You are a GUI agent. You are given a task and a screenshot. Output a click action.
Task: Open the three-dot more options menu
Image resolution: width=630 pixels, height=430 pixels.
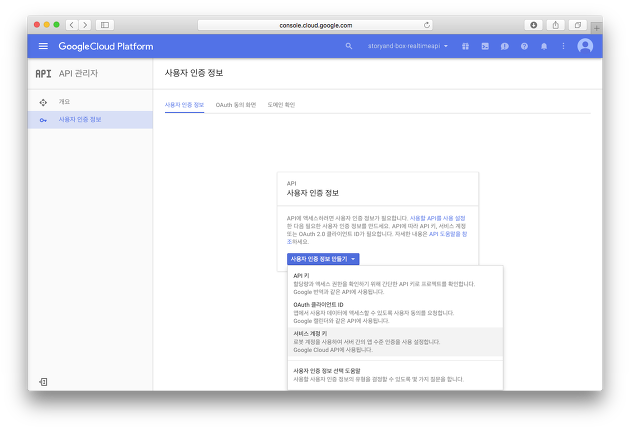coord(563,46)
